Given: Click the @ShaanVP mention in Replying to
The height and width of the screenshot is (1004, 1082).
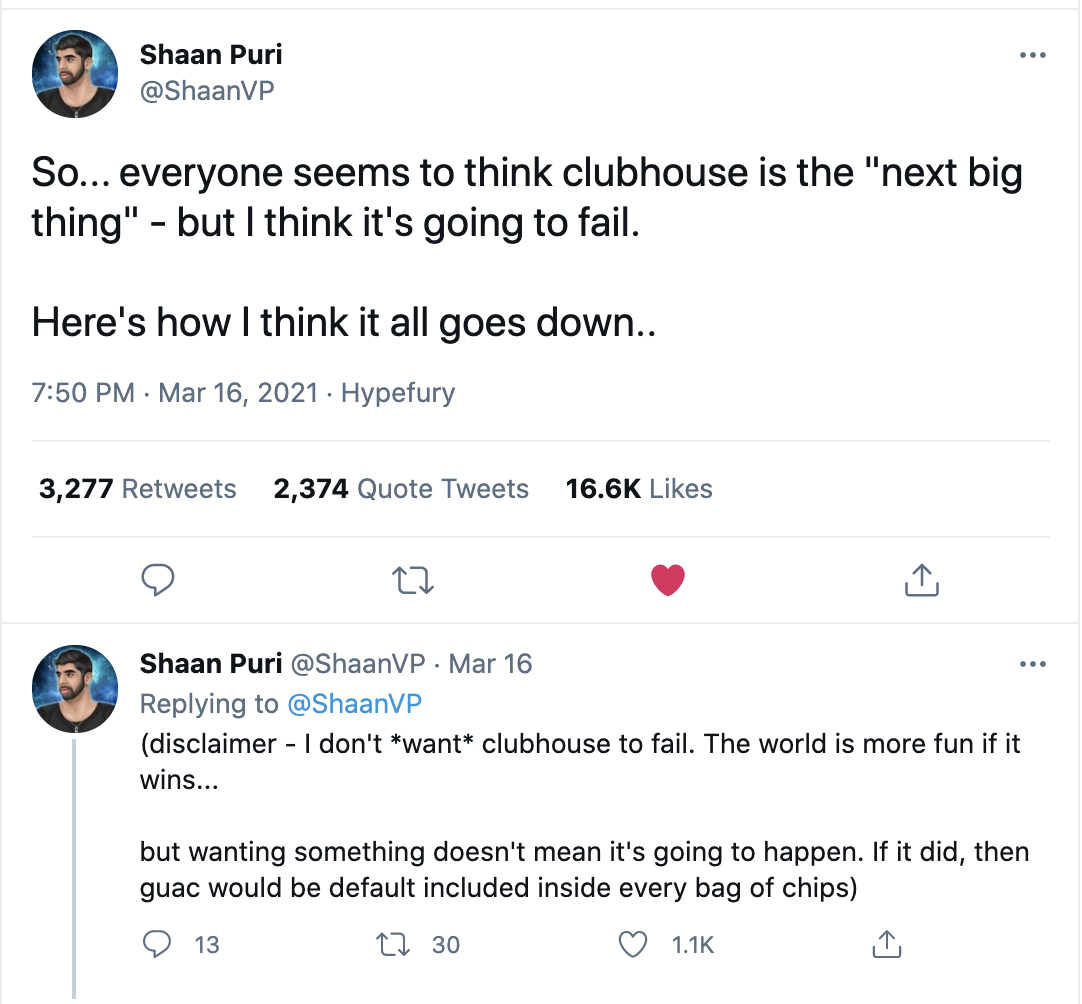Looking at the screenshot, I should [354, 703].
